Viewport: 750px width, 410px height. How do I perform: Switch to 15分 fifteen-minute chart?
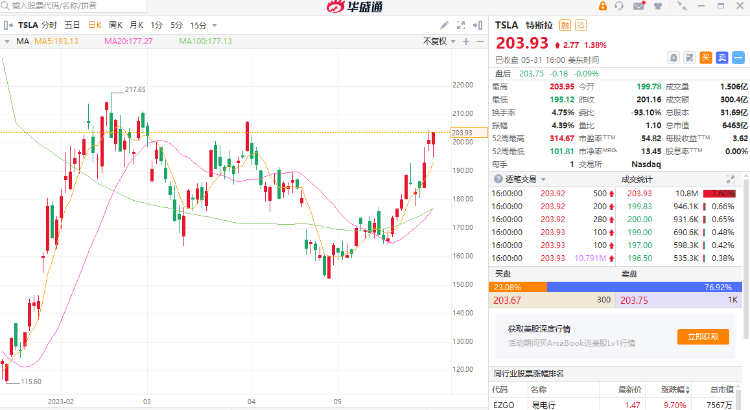click(198, 25)
